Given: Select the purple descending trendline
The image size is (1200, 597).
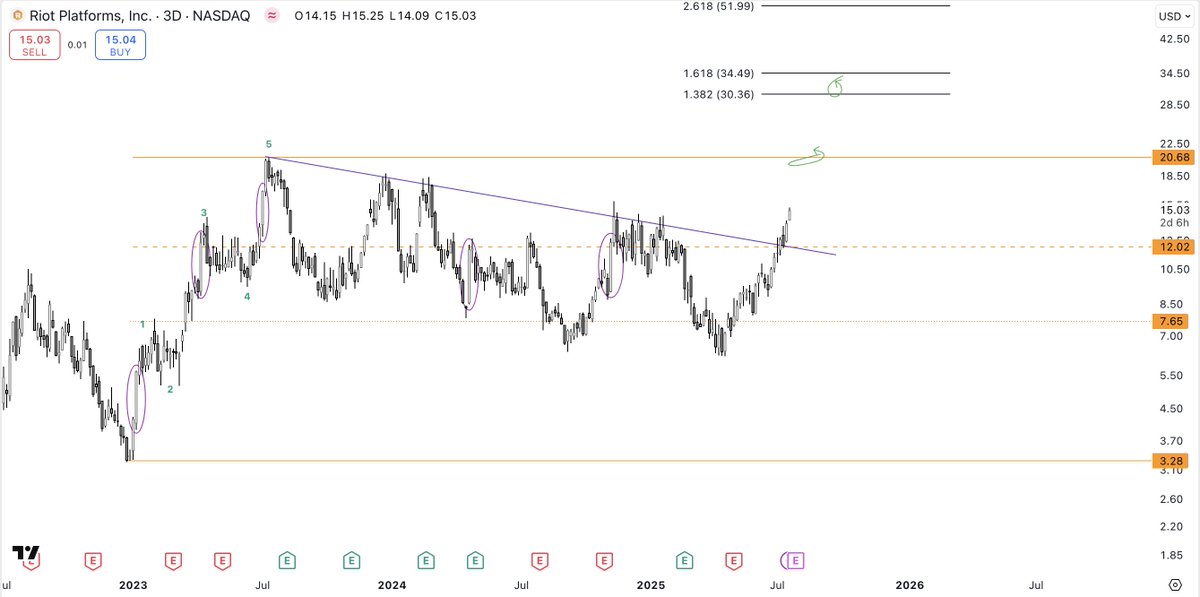Looking at the screenshot, I should click(550, 206).
